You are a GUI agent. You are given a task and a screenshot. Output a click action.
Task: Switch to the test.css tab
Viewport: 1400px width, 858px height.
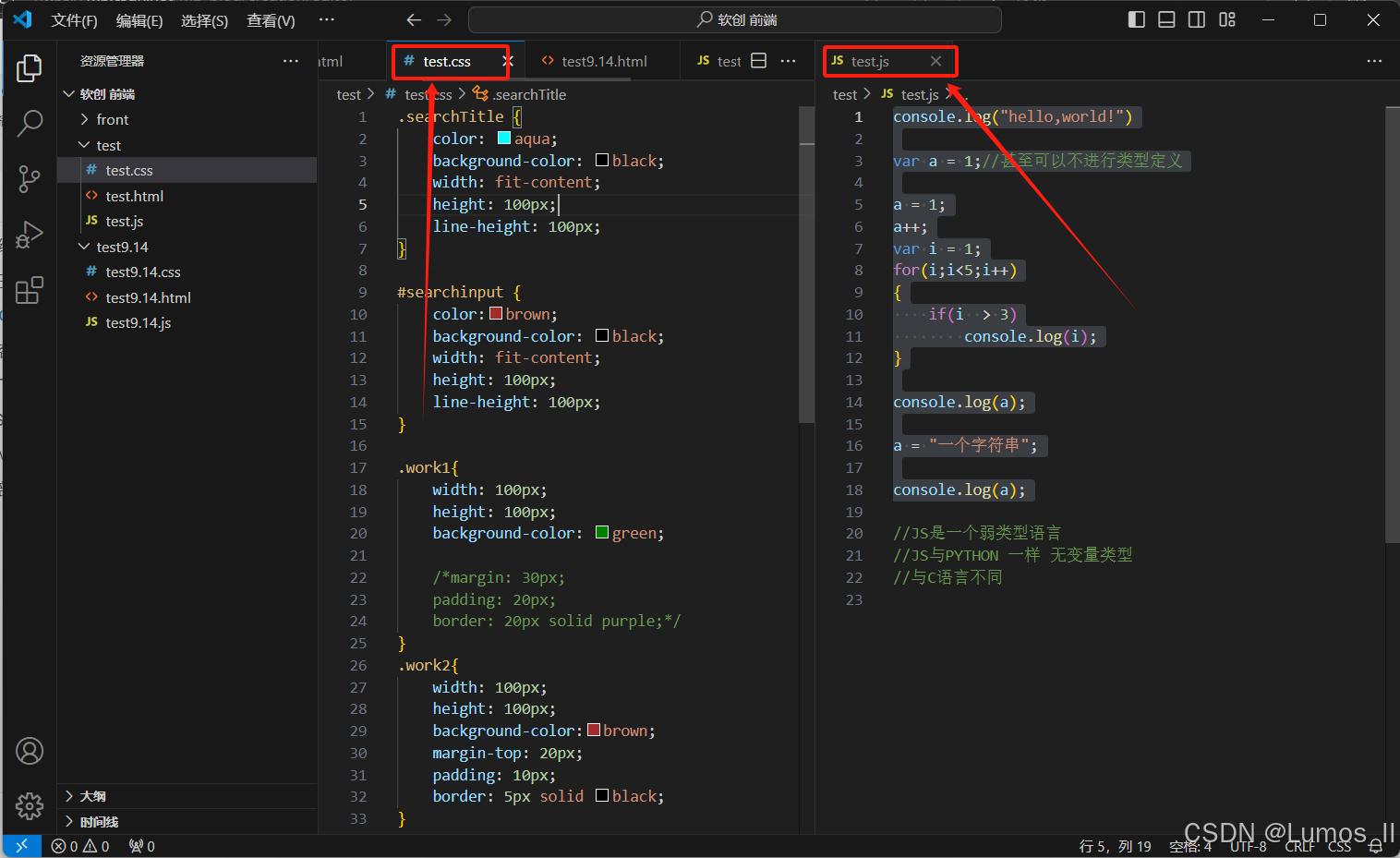(447, 61)
